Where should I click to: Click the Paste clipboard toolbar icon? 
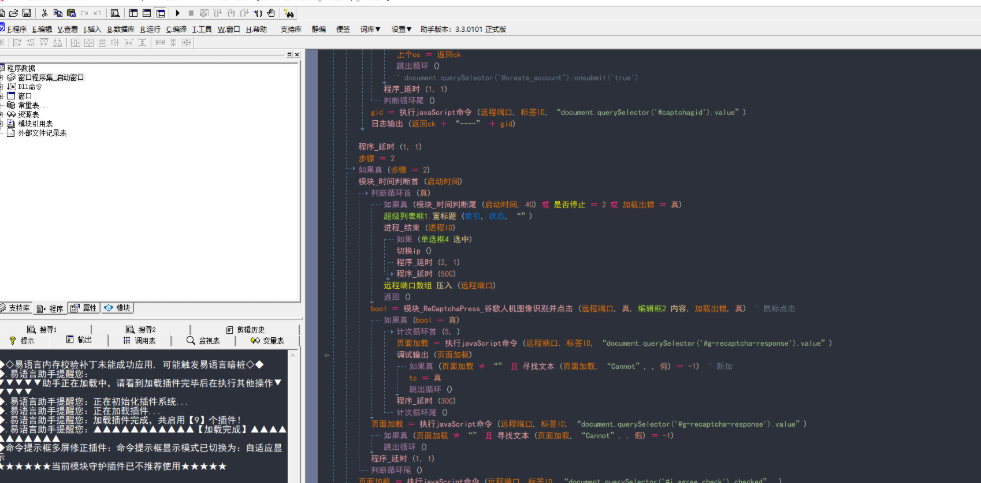[x=71, y=13]
